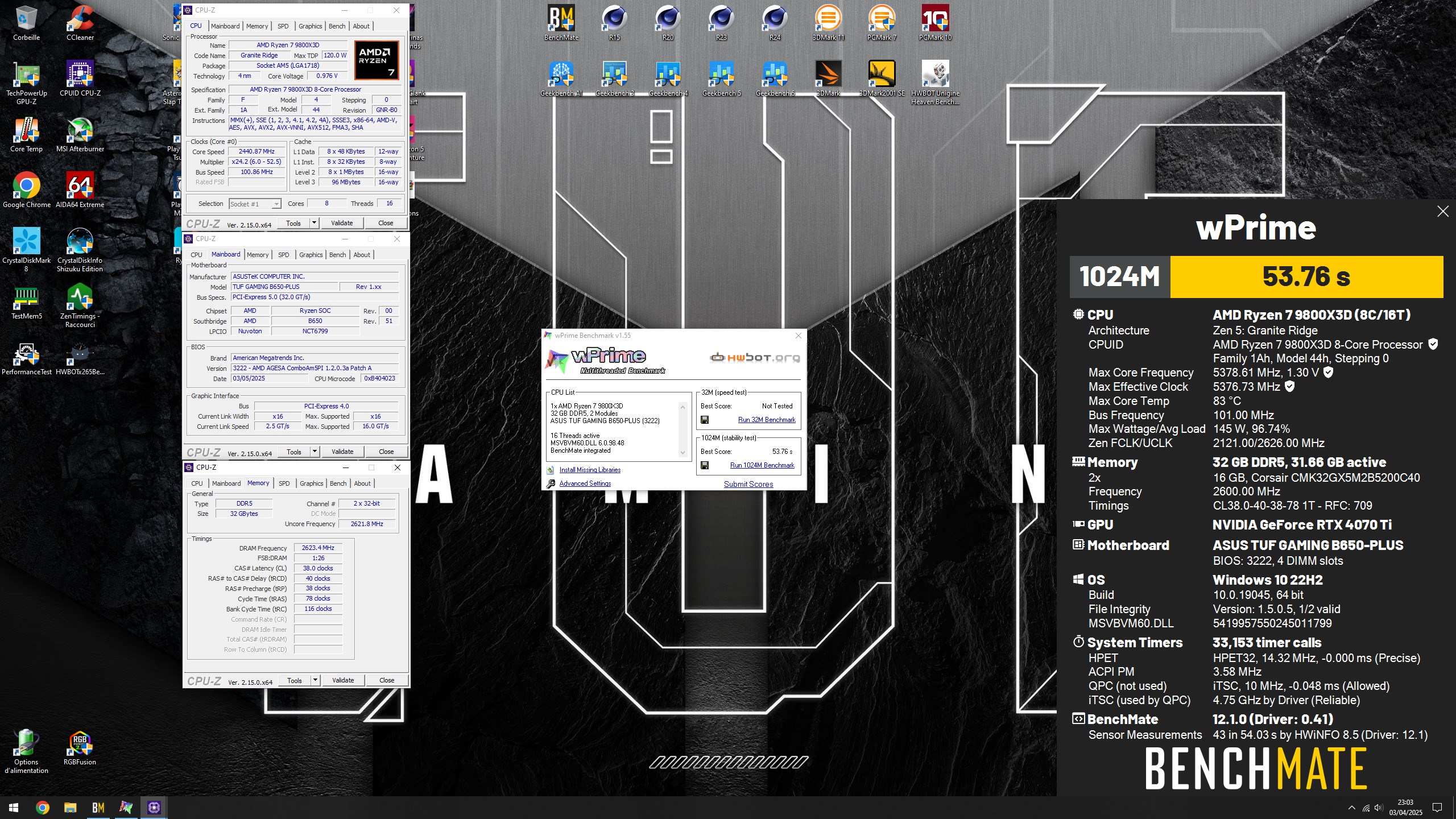Click the DRAM Frequency value 2623.4 MHz

click(318, 548)
